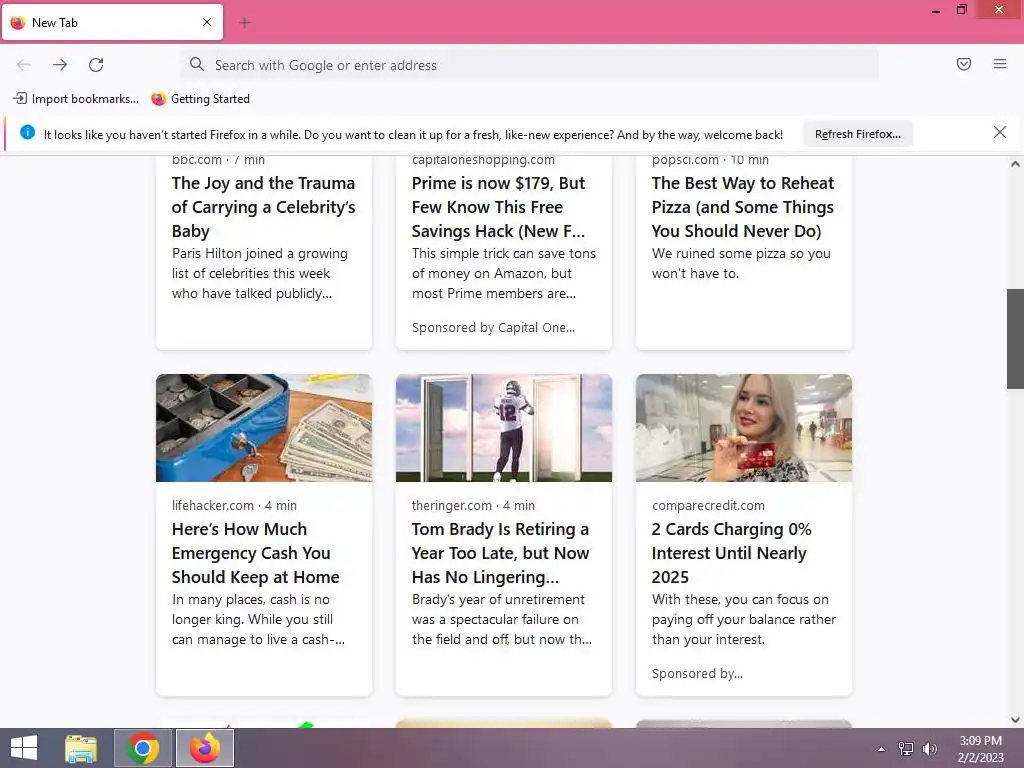Click the scrollbar down arrow
Image resolution: width=1024 pixels, height=768 pixels.
(1015, 720)
